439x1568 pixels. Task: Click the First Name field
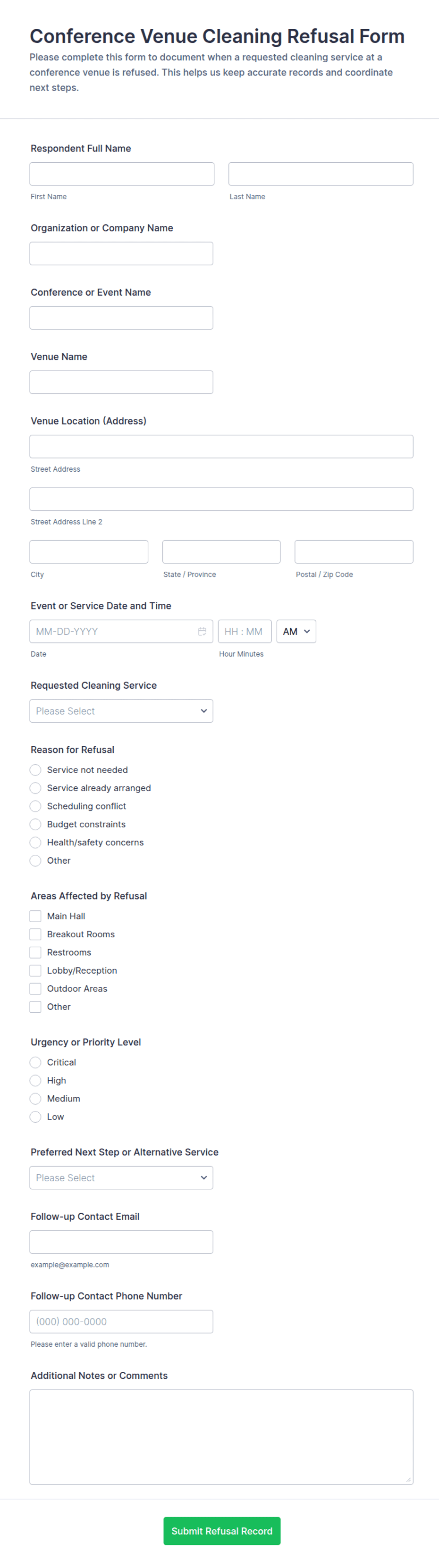click(x=122, y=174)
